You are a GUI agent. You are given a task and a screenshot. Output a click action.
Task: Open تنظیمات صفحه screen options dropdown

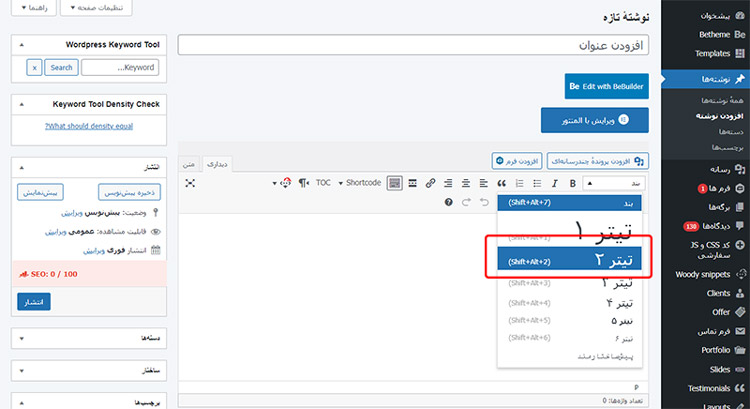pyautogui.click(x=96, y=8)
